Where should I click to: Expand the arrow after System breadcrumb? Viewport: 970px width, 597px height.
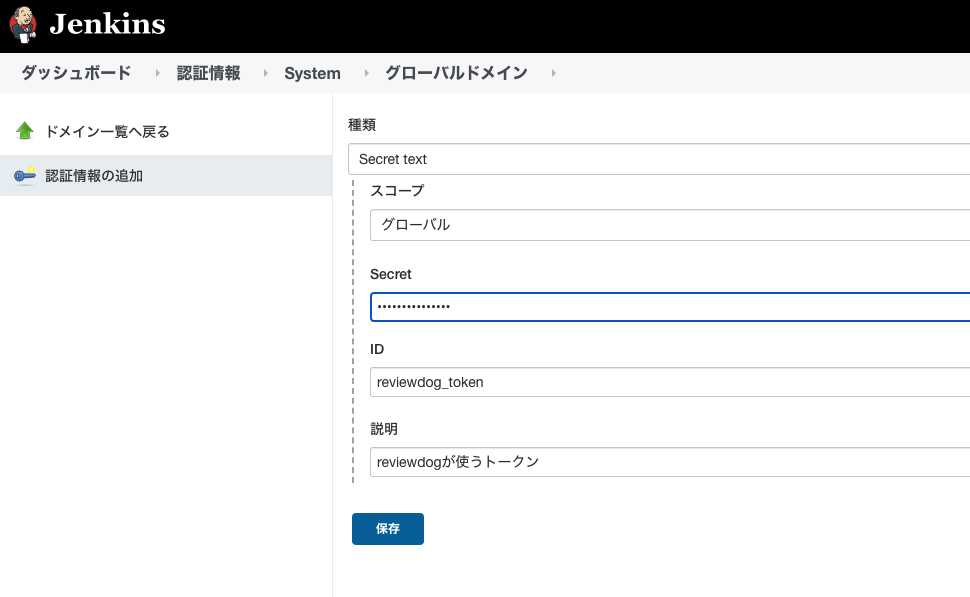pos(366,73)
